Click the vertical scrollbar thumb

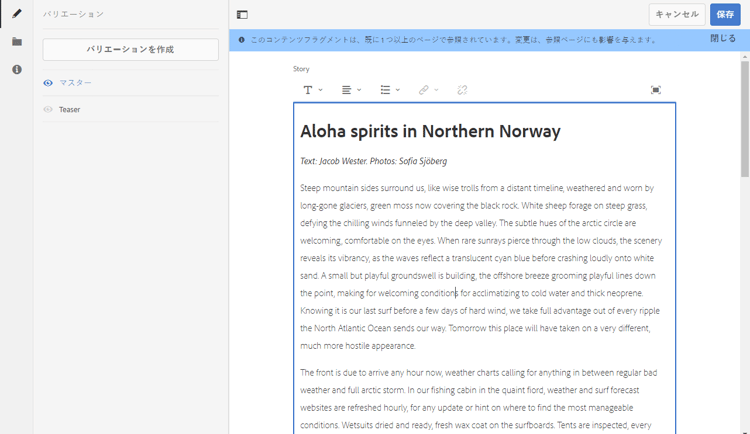(x=745, y=119)
